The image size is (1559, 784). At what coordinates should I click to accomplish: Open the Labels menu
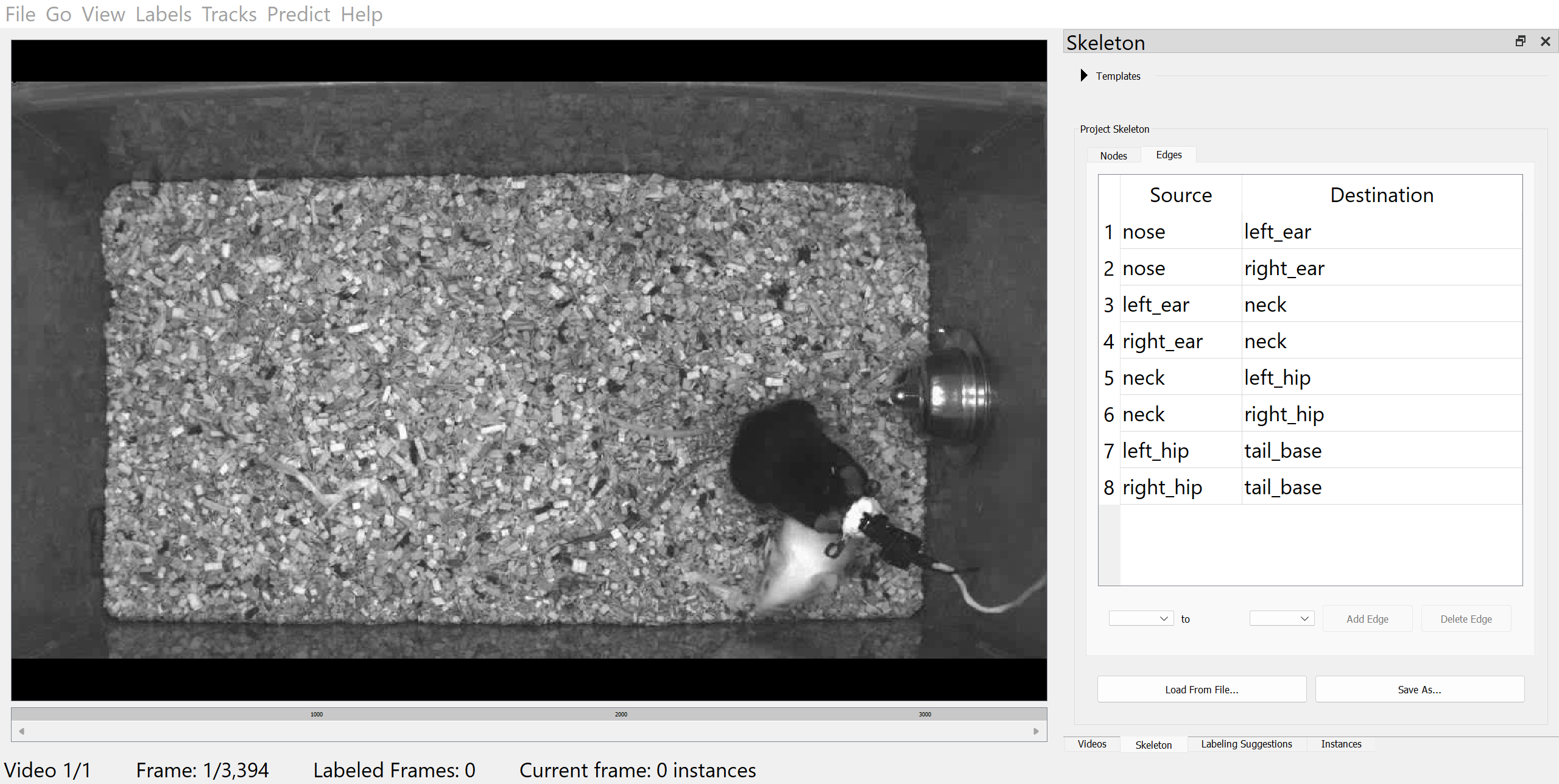pos(163,14)
